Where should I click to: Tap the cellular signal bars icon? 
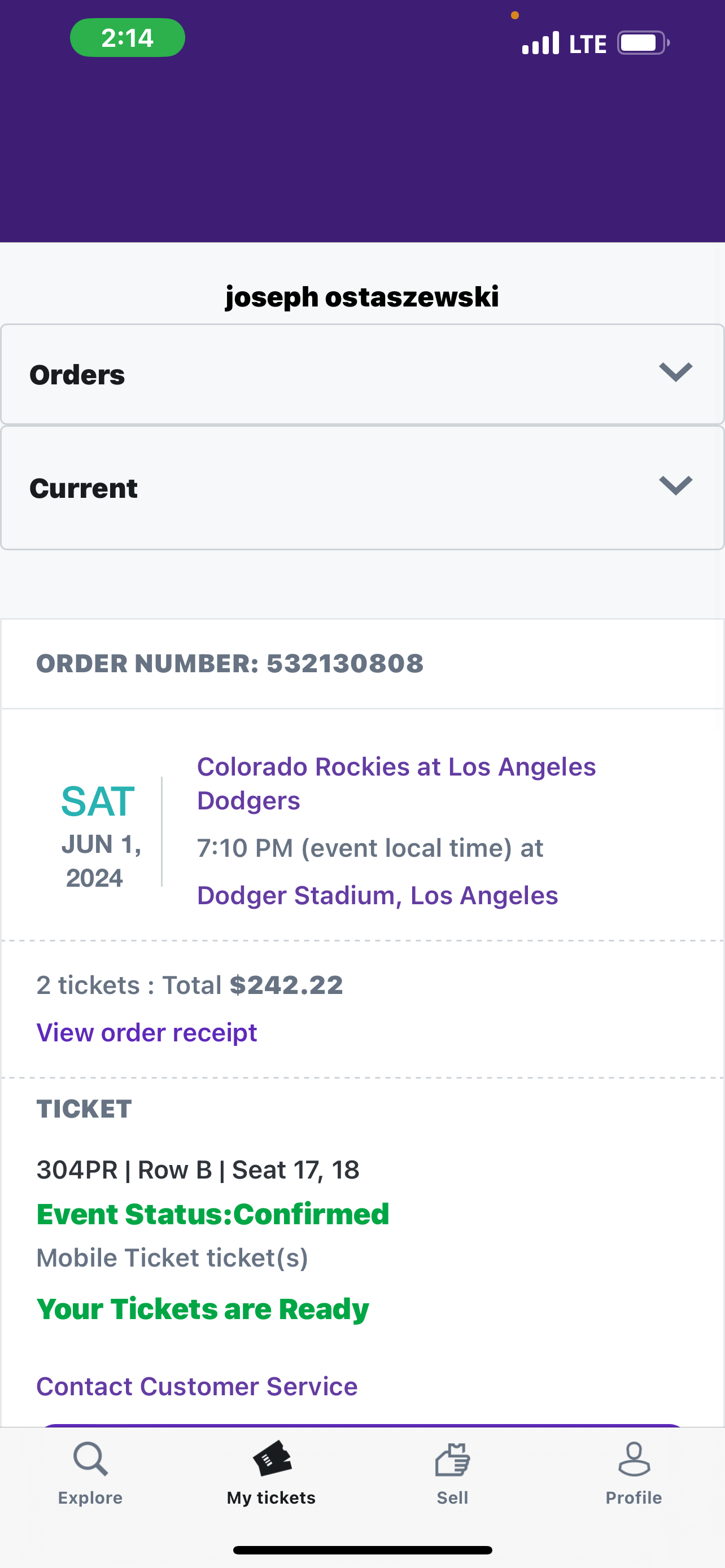(540, 43)
